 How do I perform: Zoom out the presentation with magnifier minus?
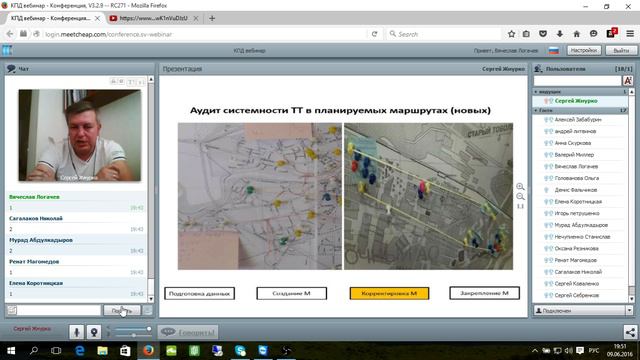[520, 196]
